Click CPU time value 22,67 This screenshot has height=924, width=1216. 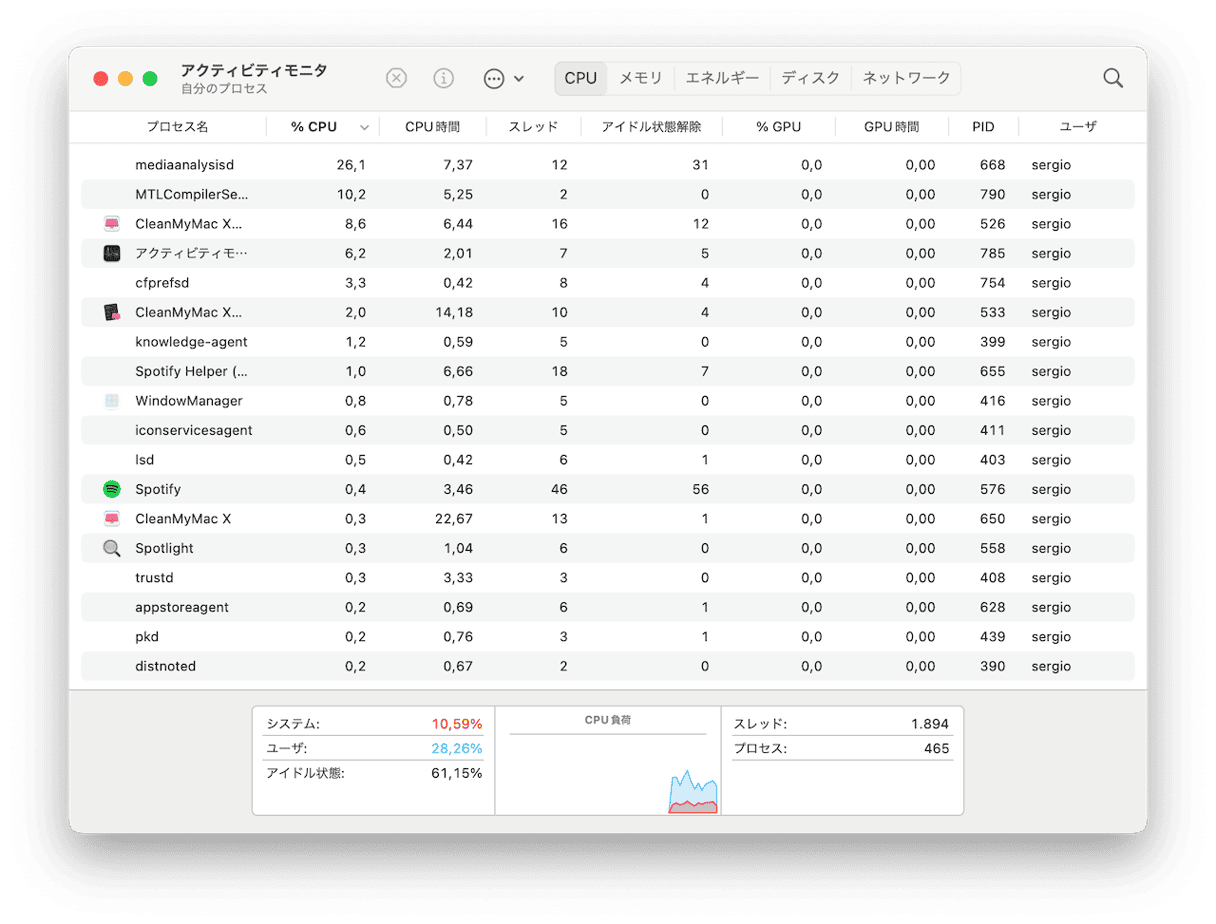[454, 519]
